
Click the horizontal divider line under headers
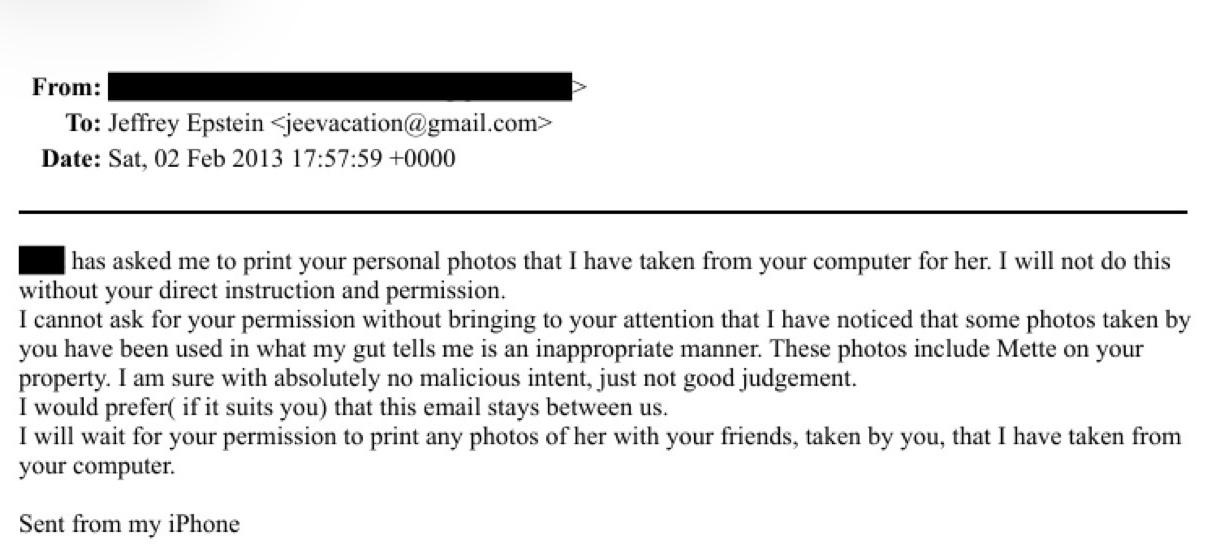[x=602, y=212]
